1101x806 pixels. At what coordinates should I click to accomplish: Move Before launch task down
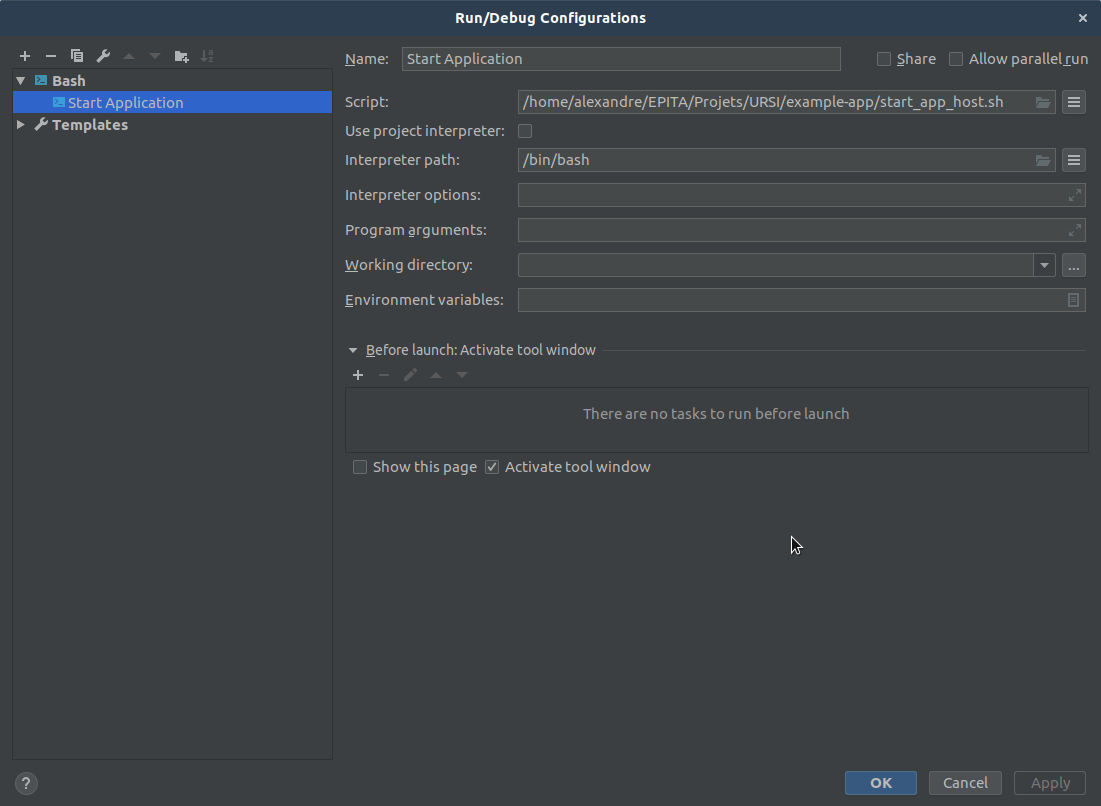click(x=462, y=375)
